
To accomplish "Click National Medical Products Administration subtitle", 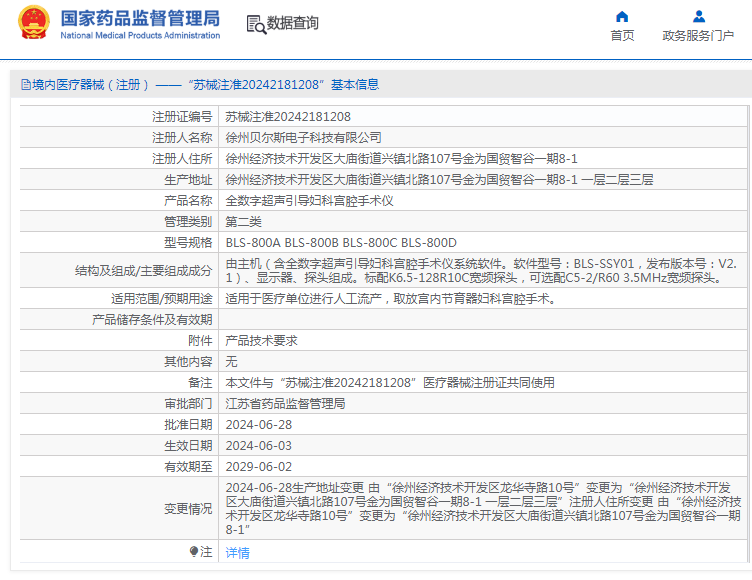I will point(140,36).
